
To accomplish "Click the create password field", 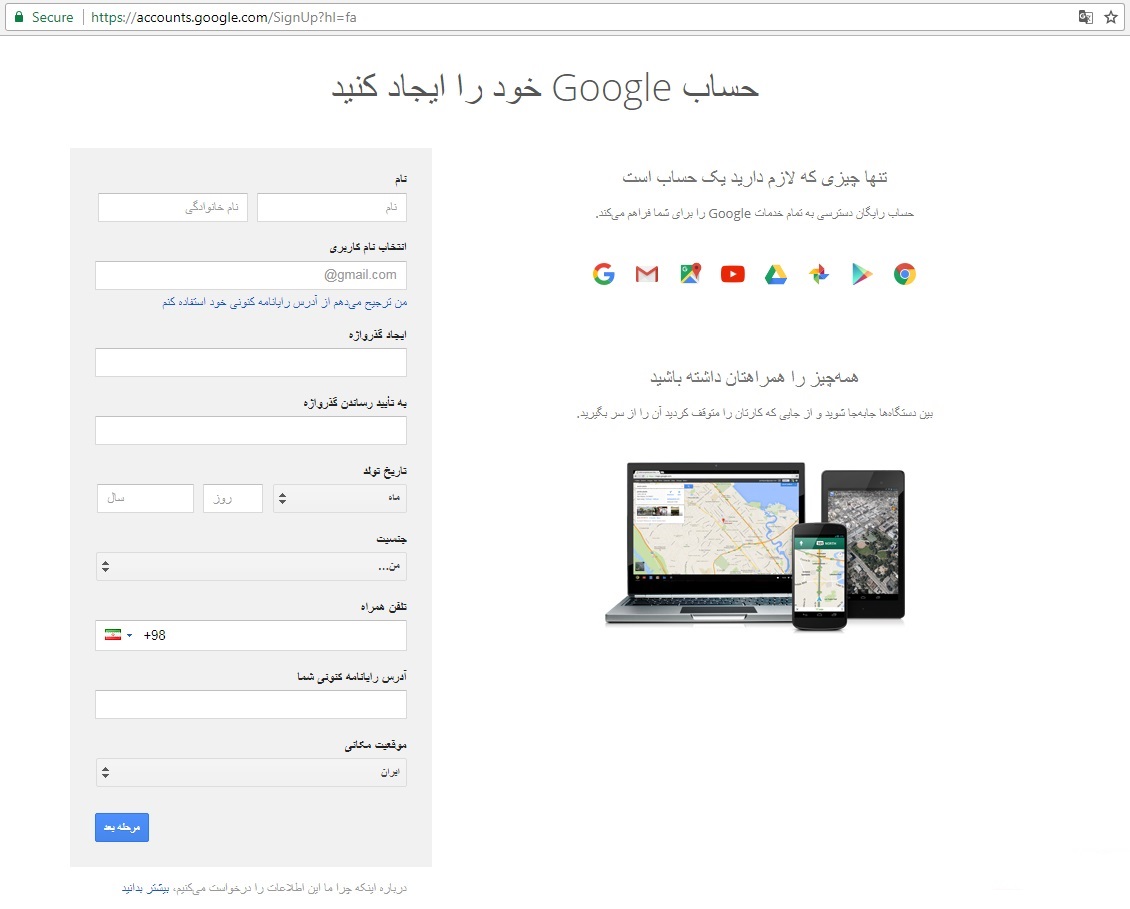I will 251,363.
